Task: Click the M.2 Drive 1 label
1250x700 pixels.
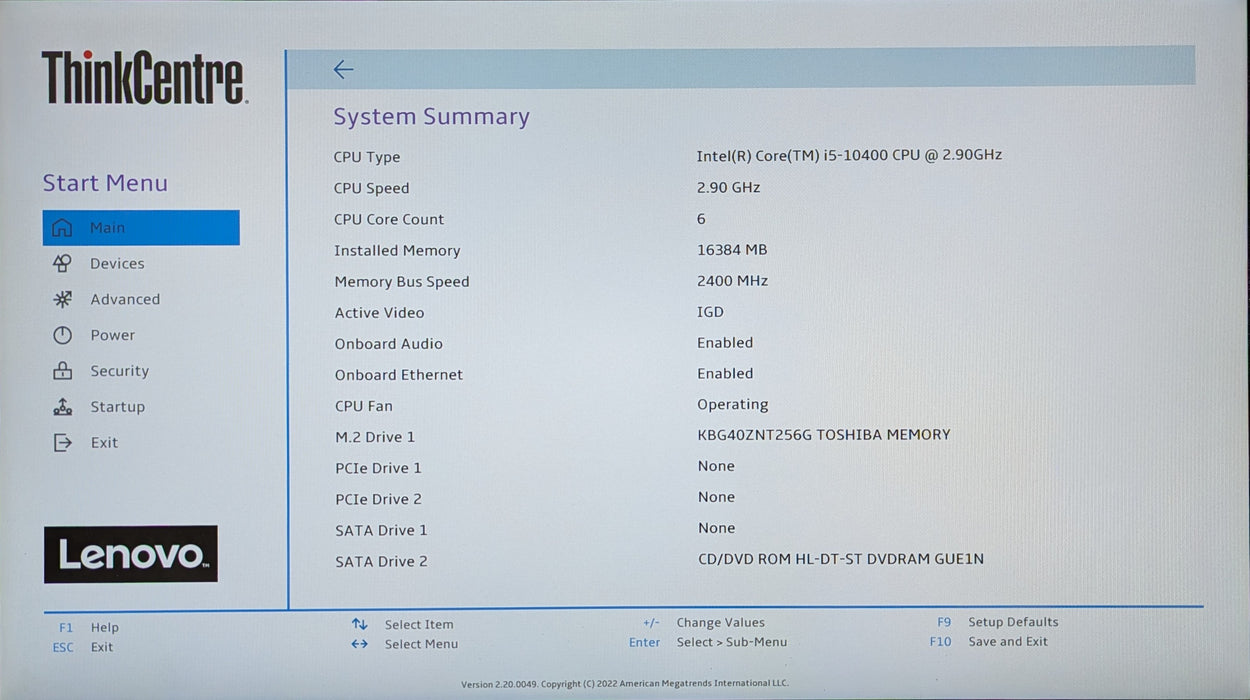Action: [375, 437]
